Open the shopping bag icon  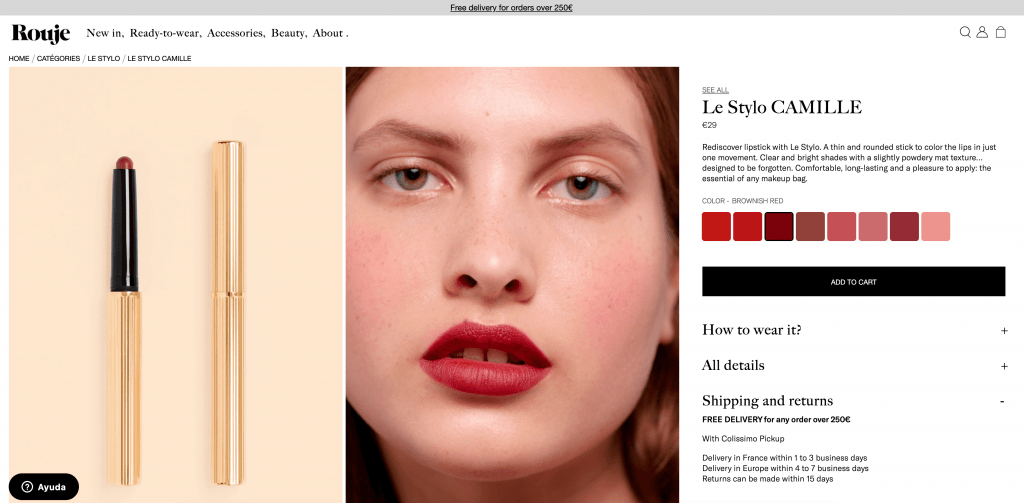[1000, 32]
